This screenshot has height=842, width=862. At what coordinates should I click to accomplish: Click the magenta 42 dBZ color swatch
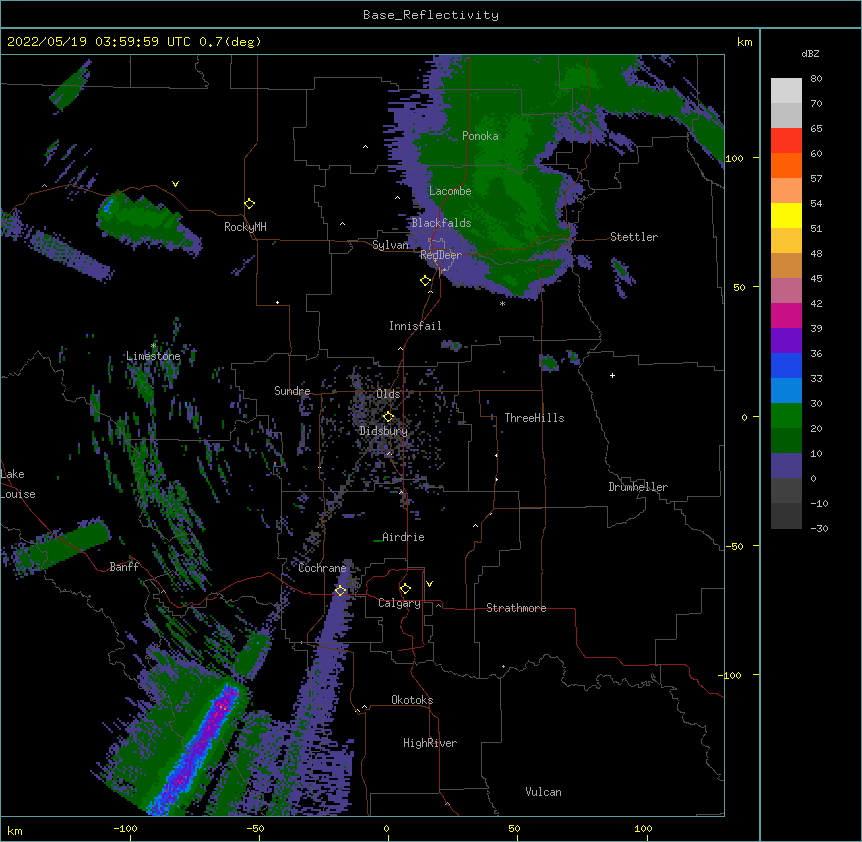(x=786, y=315)
